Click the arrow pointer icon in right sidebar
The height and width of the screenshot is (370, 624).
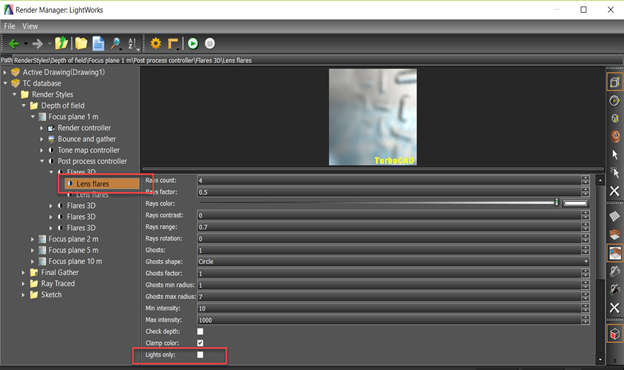click(x=615, y=155)
